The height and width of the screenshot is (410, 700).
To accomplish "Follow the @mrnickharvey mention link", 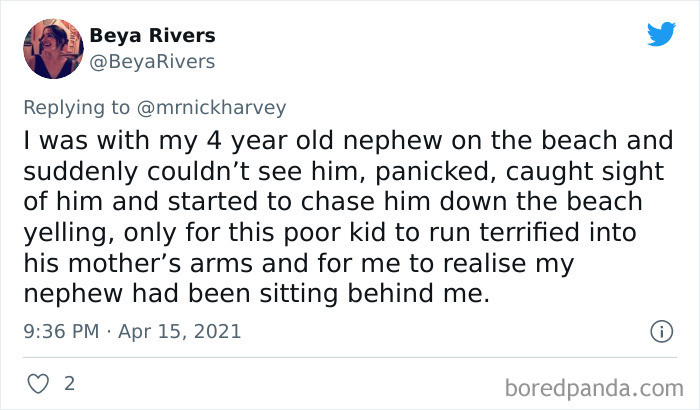I will [x=211, y=108].
